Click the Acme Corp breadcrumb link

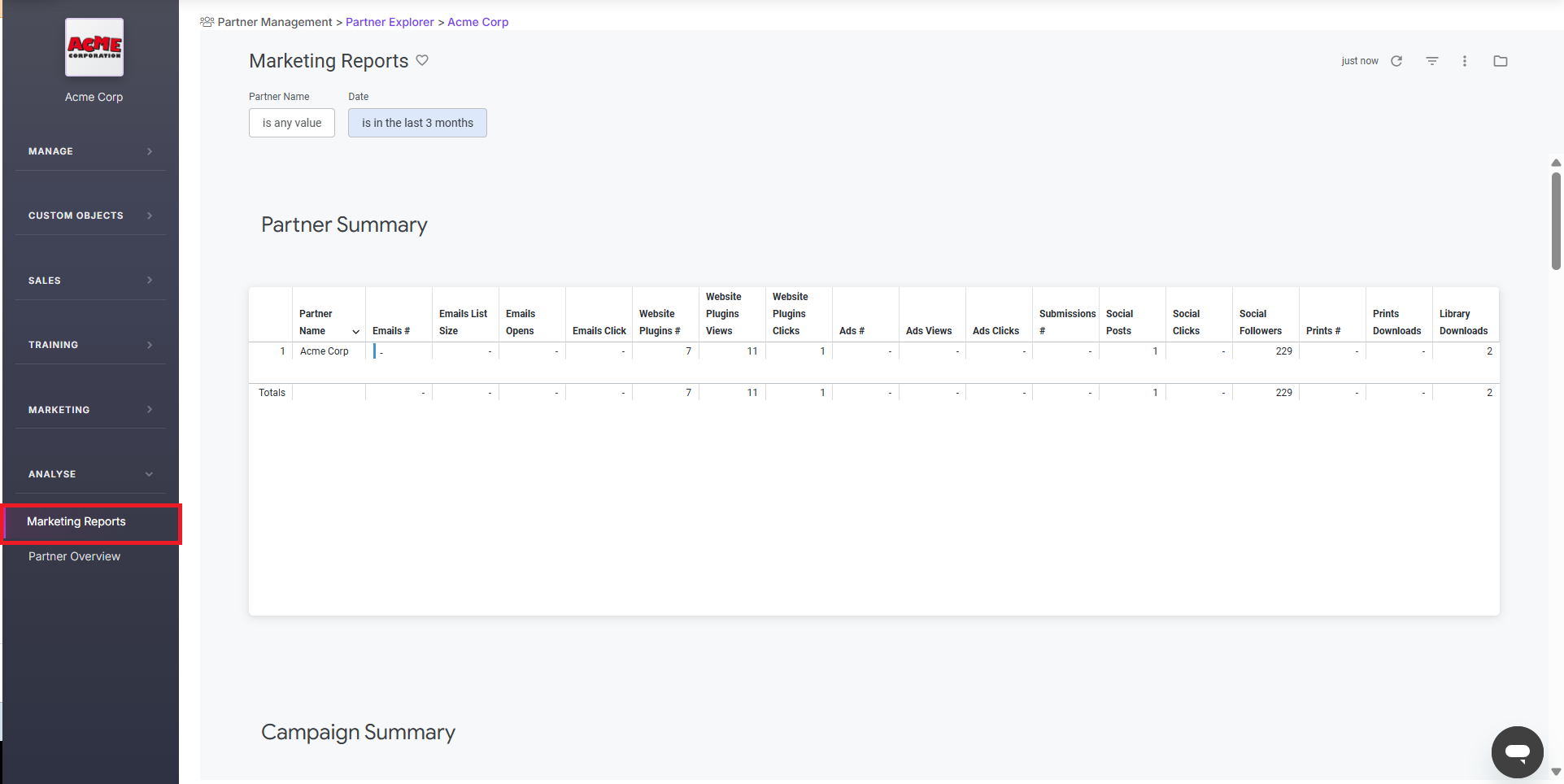[477, 22]
